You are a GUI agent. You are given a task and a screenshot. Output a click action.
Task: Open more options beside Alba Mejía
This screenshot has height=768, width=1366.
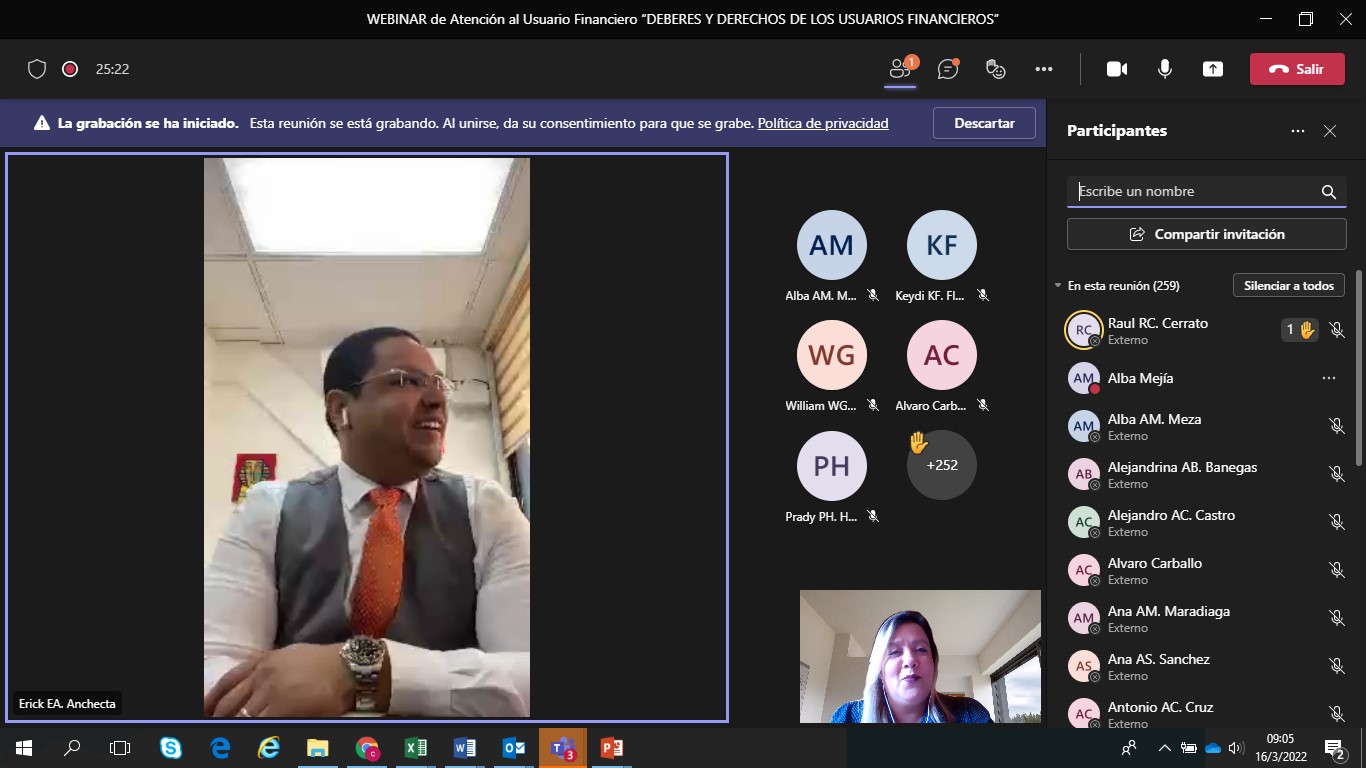tap(1328, 378)
